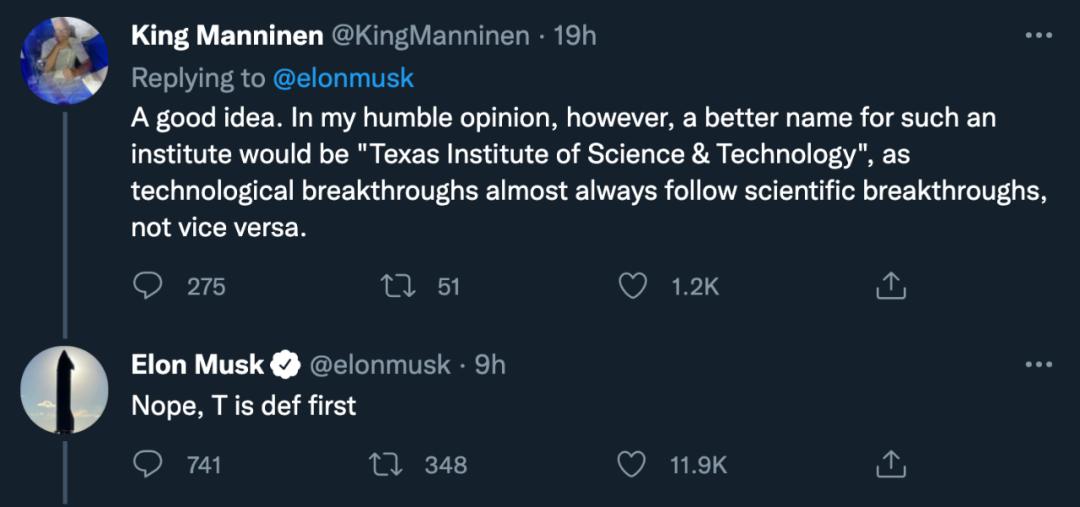The image size is (1080, 507).
Task: Share Elon Musk's tweet
Action: (890, 464)
